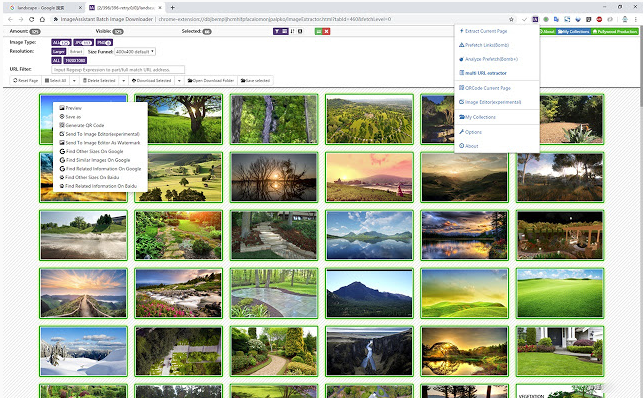Choose Find Other Sizes On Google
This screenshot has height=398, width=643.
click(x=91, y=151)
